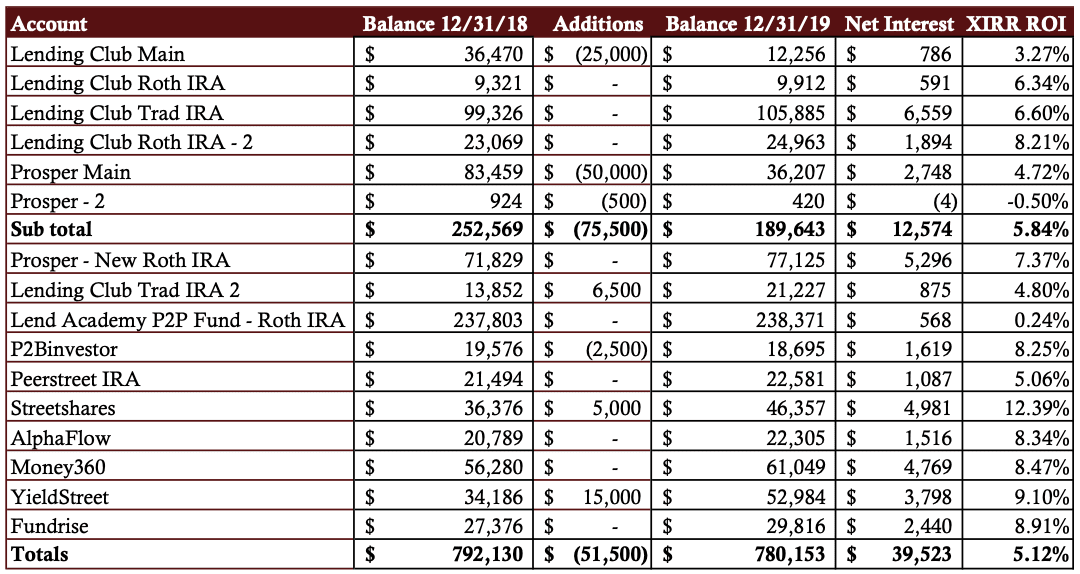
Task: Select the Lending Club Main cell
Action: pyautogui.click(x=180, y=53)
